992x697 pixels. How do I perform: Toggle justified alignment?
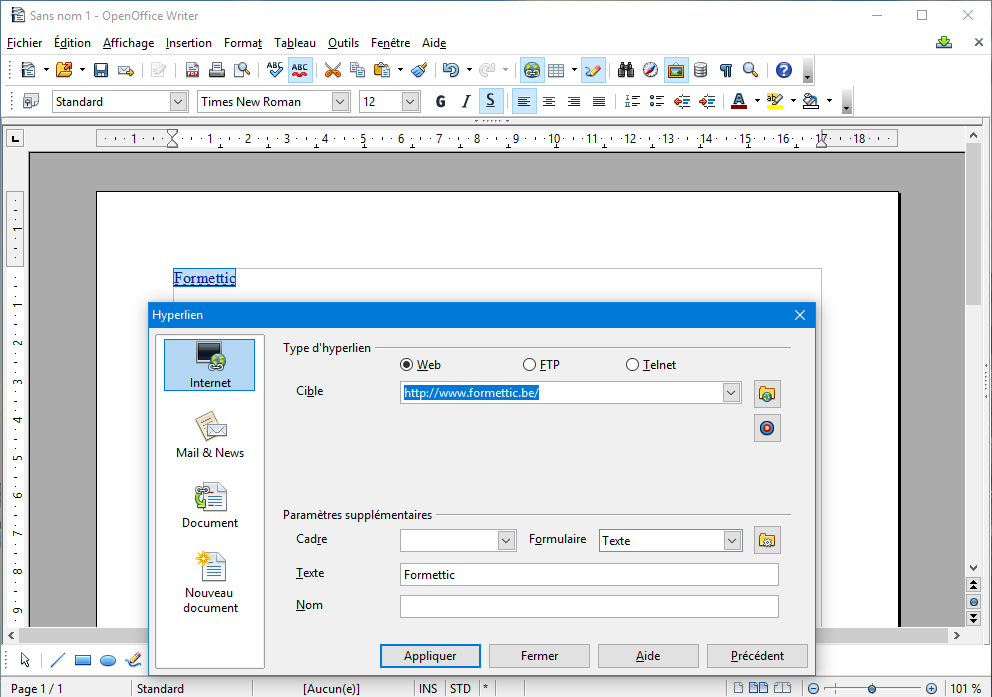point(598,101)
